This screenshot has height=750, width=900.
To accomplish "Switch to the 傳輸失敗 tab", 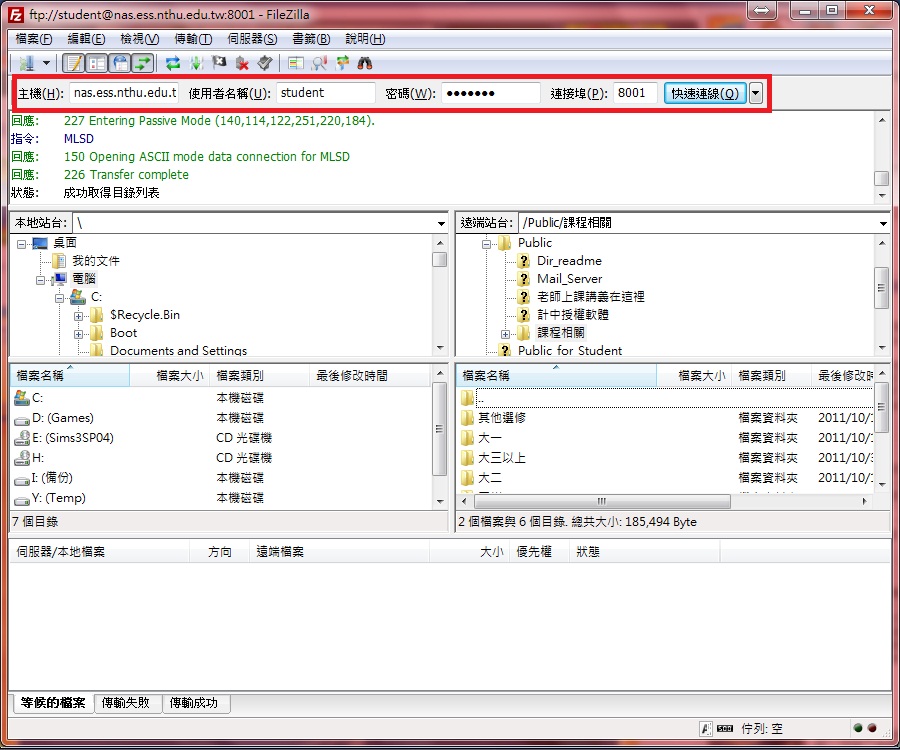I will click(x=128, y=703).
